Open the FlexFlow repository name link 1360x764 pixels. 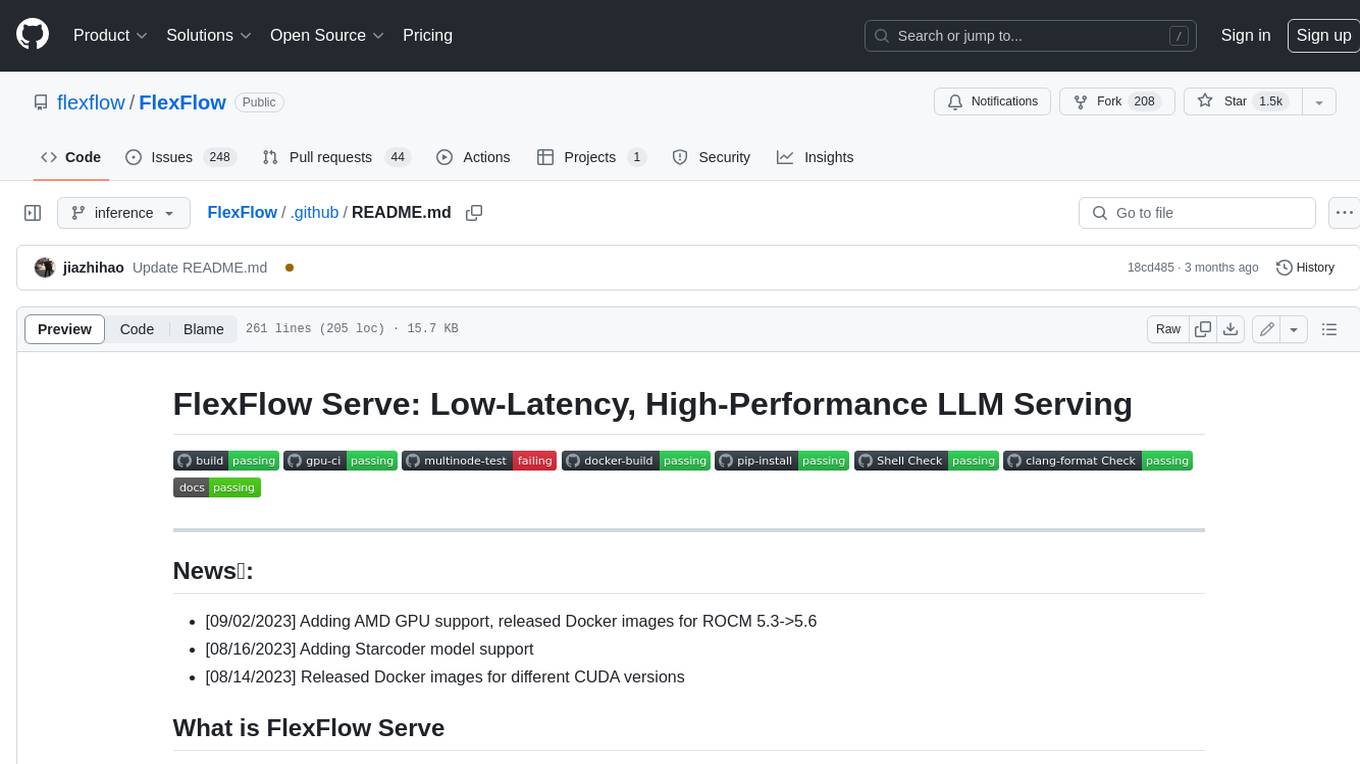pos(182,102)
